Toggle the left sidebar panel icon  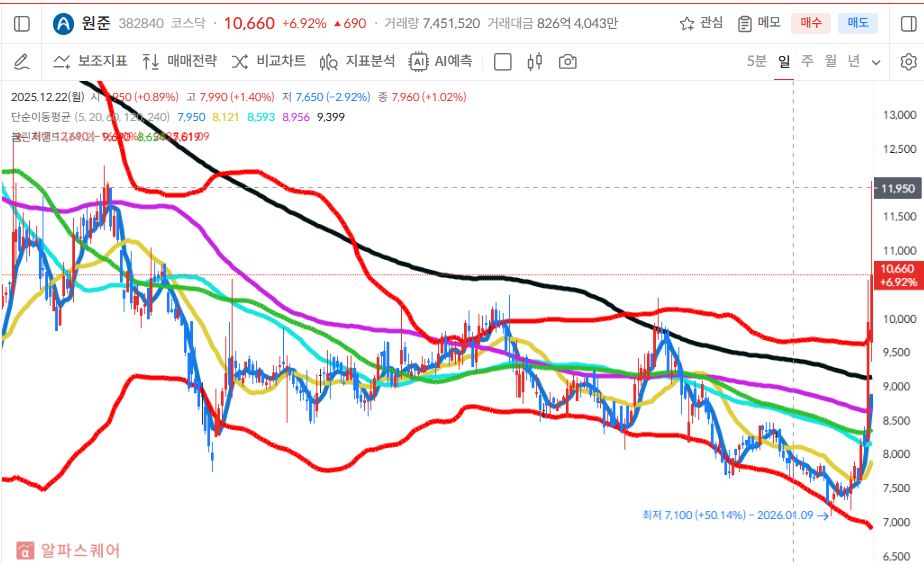pyautogui.click(x=22, y=23)
